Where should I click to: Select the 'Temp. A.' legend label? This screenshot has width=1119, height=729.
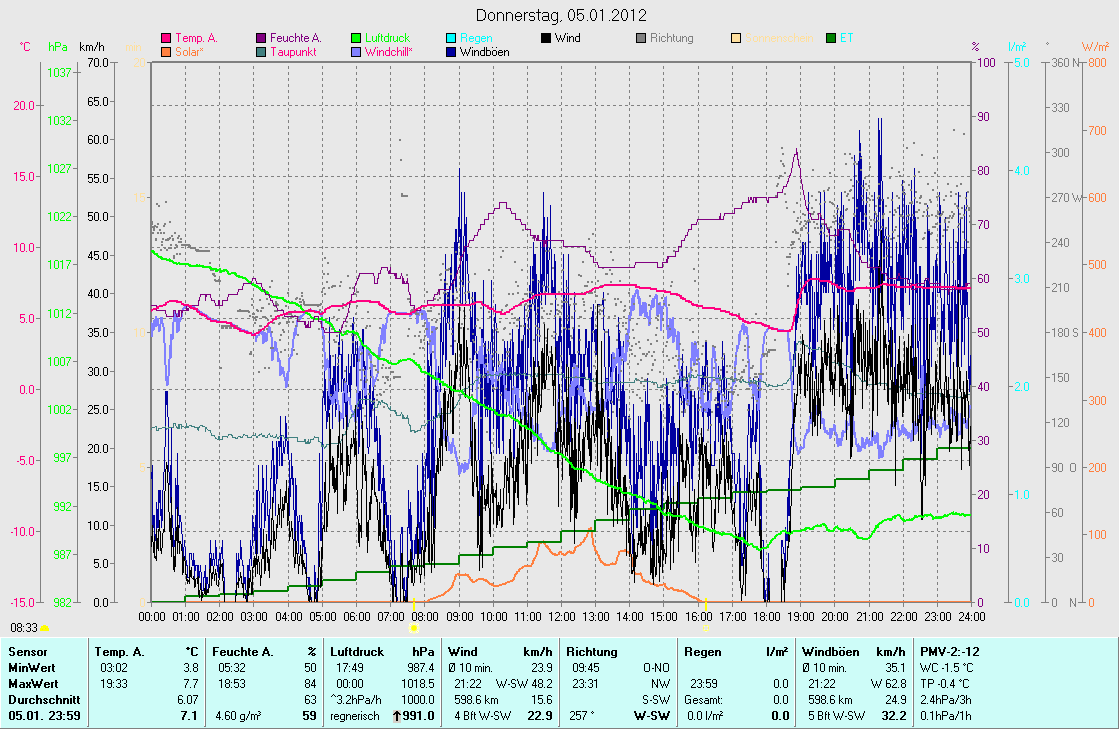(196, 39)
